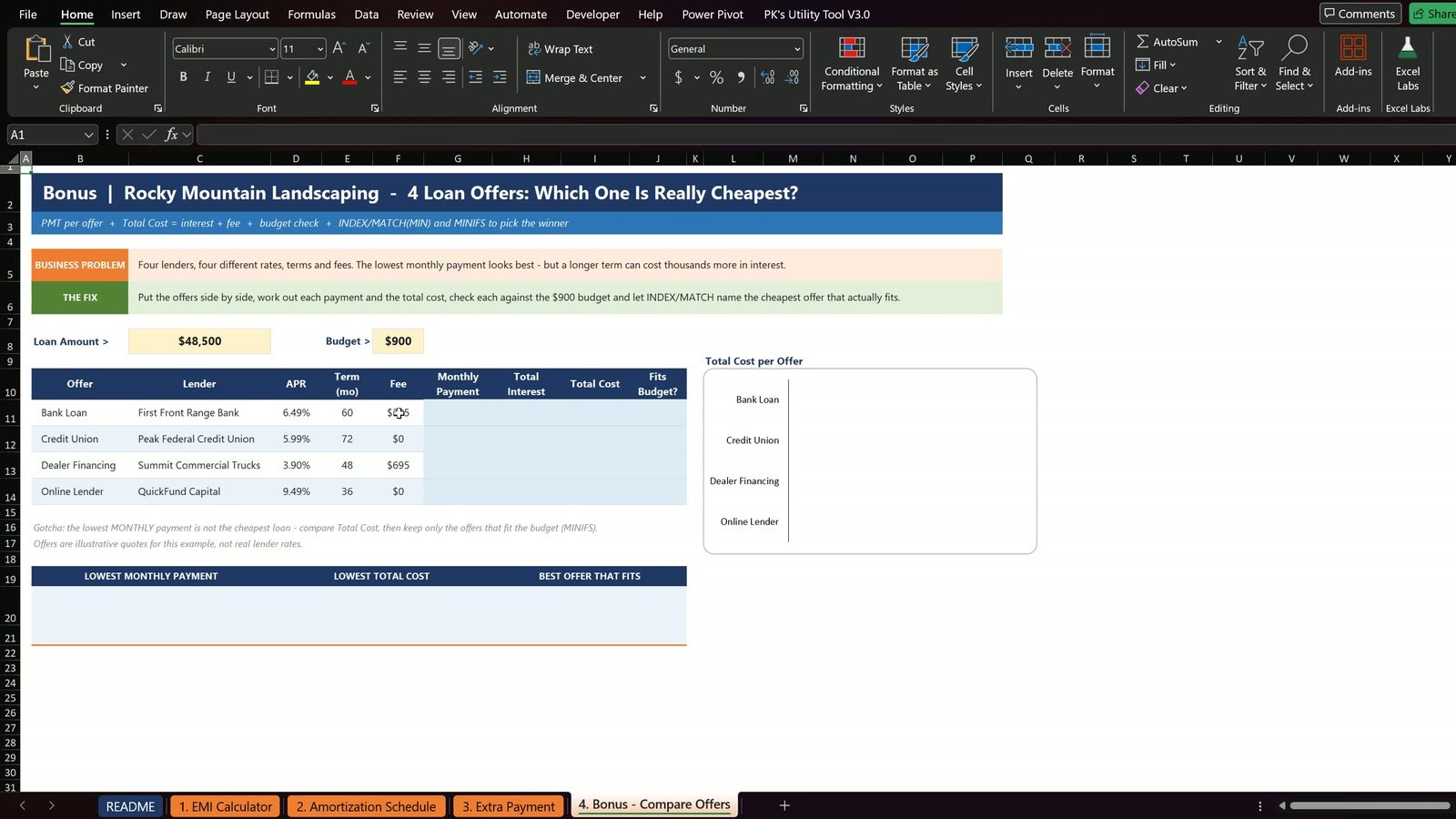Toggle middle align for cells
Screen dimensions: 1456x819
pyautogui.click(x=424, y=48)
